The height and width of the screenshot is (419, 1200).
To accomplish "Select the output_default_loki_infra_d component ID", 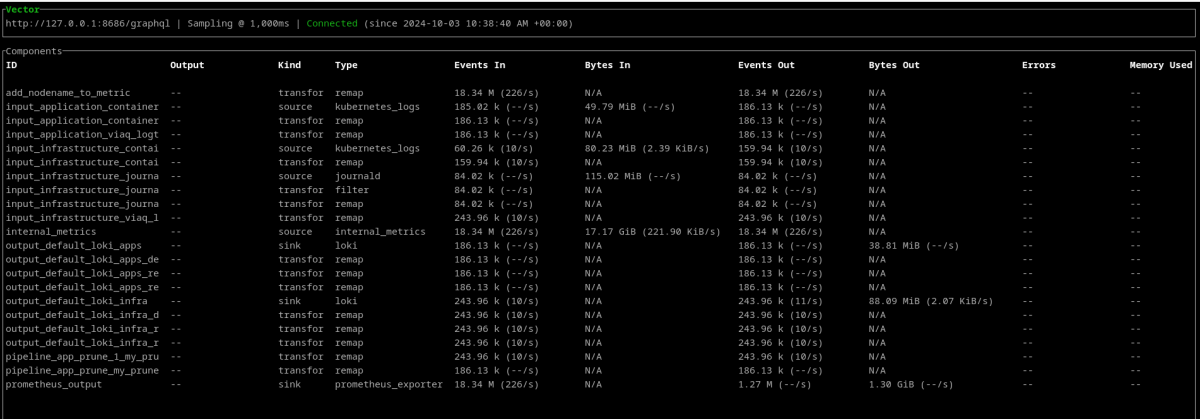I will (x=82, y=314).
